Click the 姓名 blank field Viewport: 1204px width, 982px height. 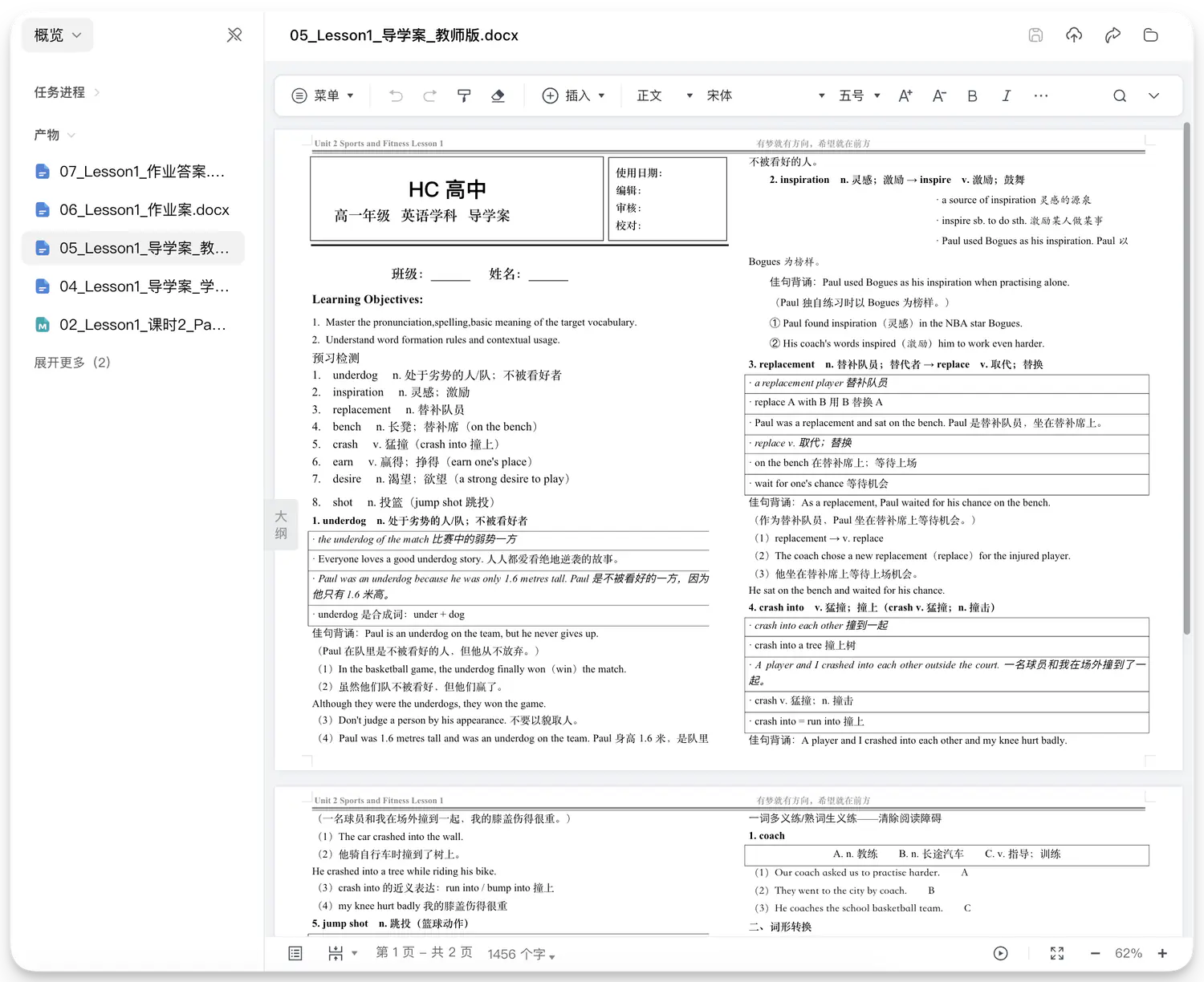tap(548, 274)
